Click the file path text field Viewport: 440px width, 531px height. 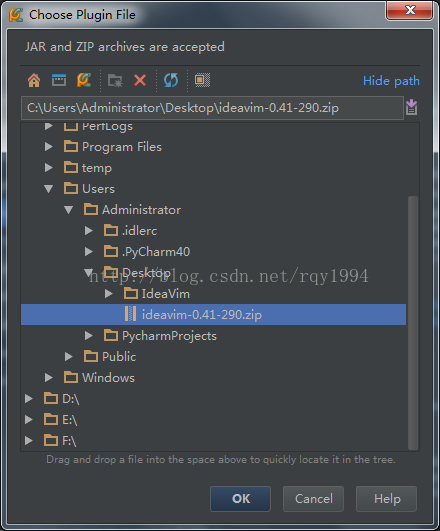(212, 108)
